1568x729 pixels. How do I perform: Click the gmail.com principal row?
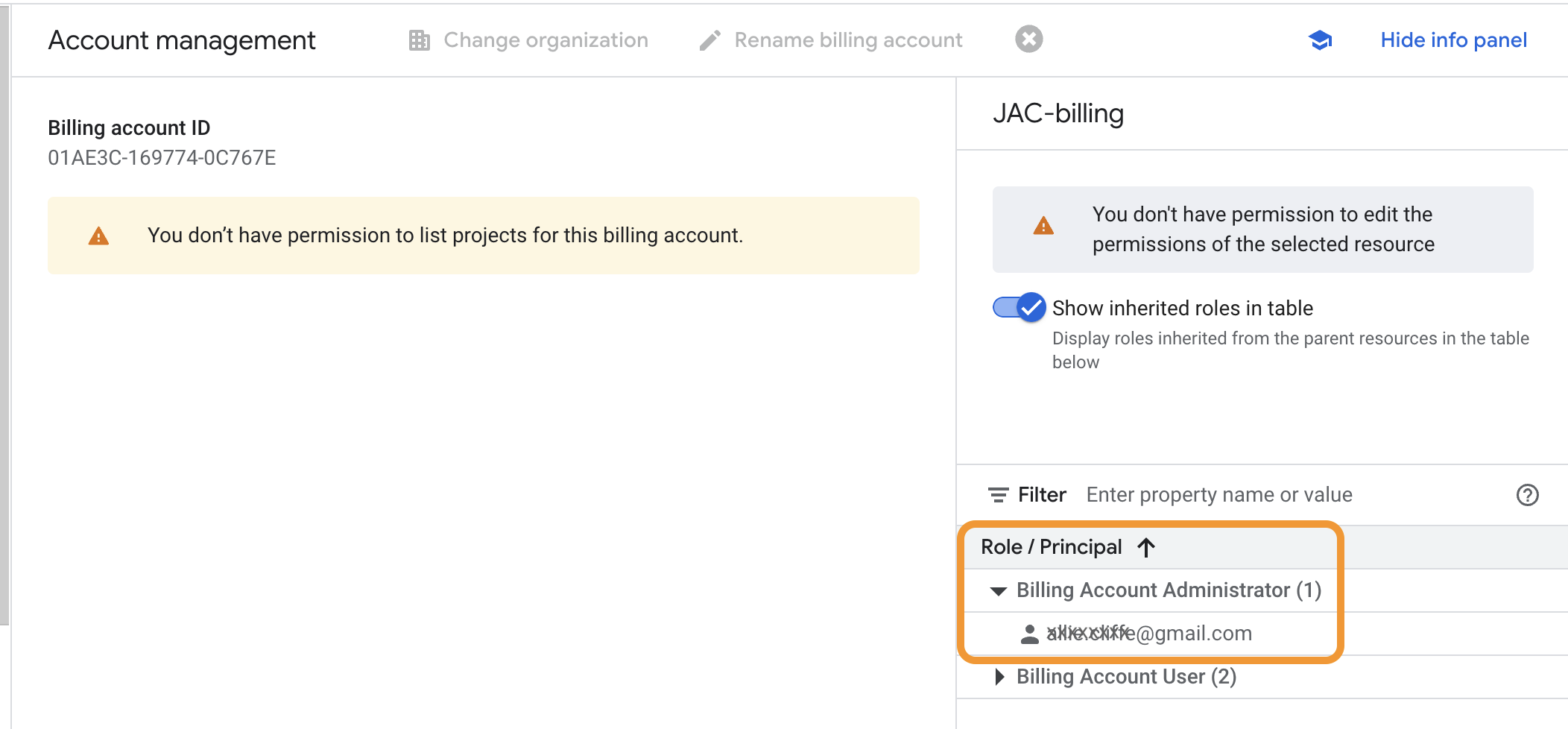point(1262,634)
